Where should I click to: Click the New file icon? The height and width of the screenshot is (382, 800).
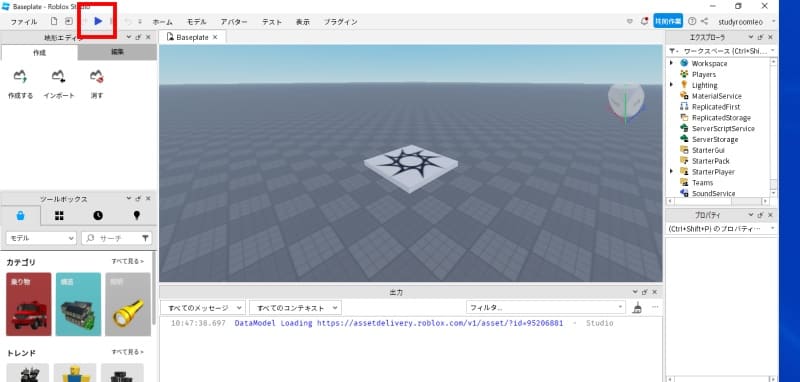click(x=54, y=21)
